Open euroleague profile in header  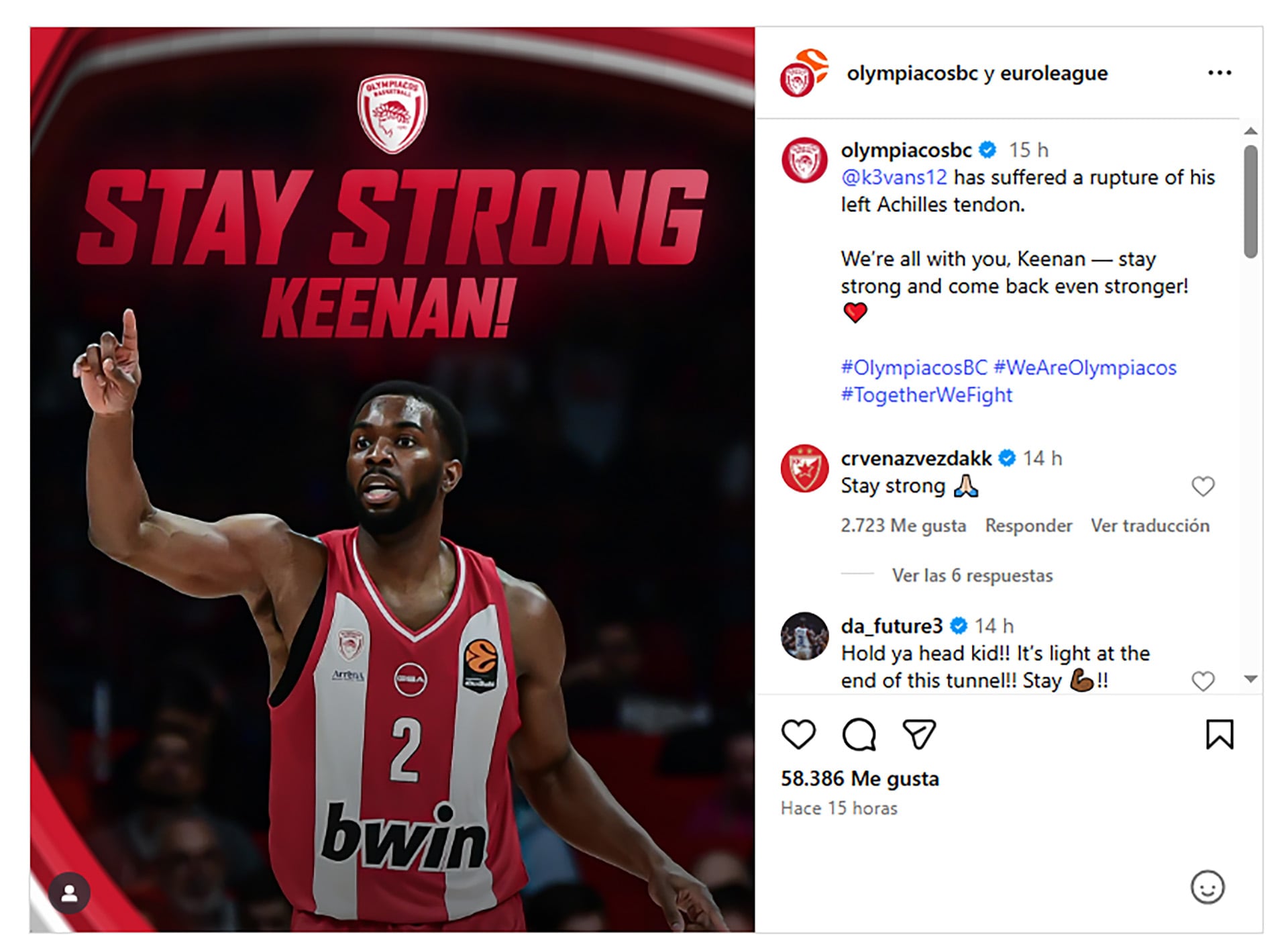coord(1054,73)
